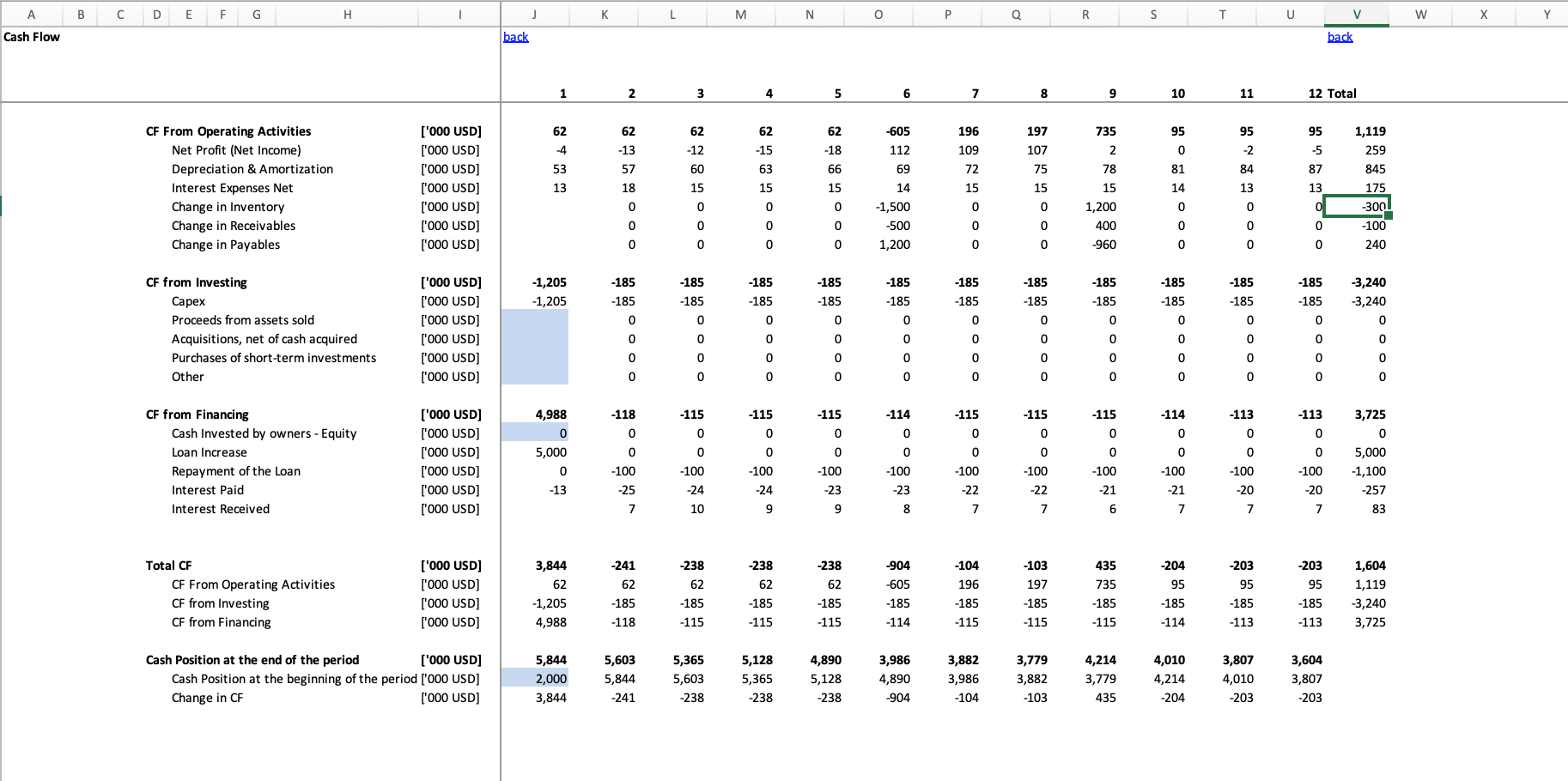Select the Interest Paid label

pos(208,490)
